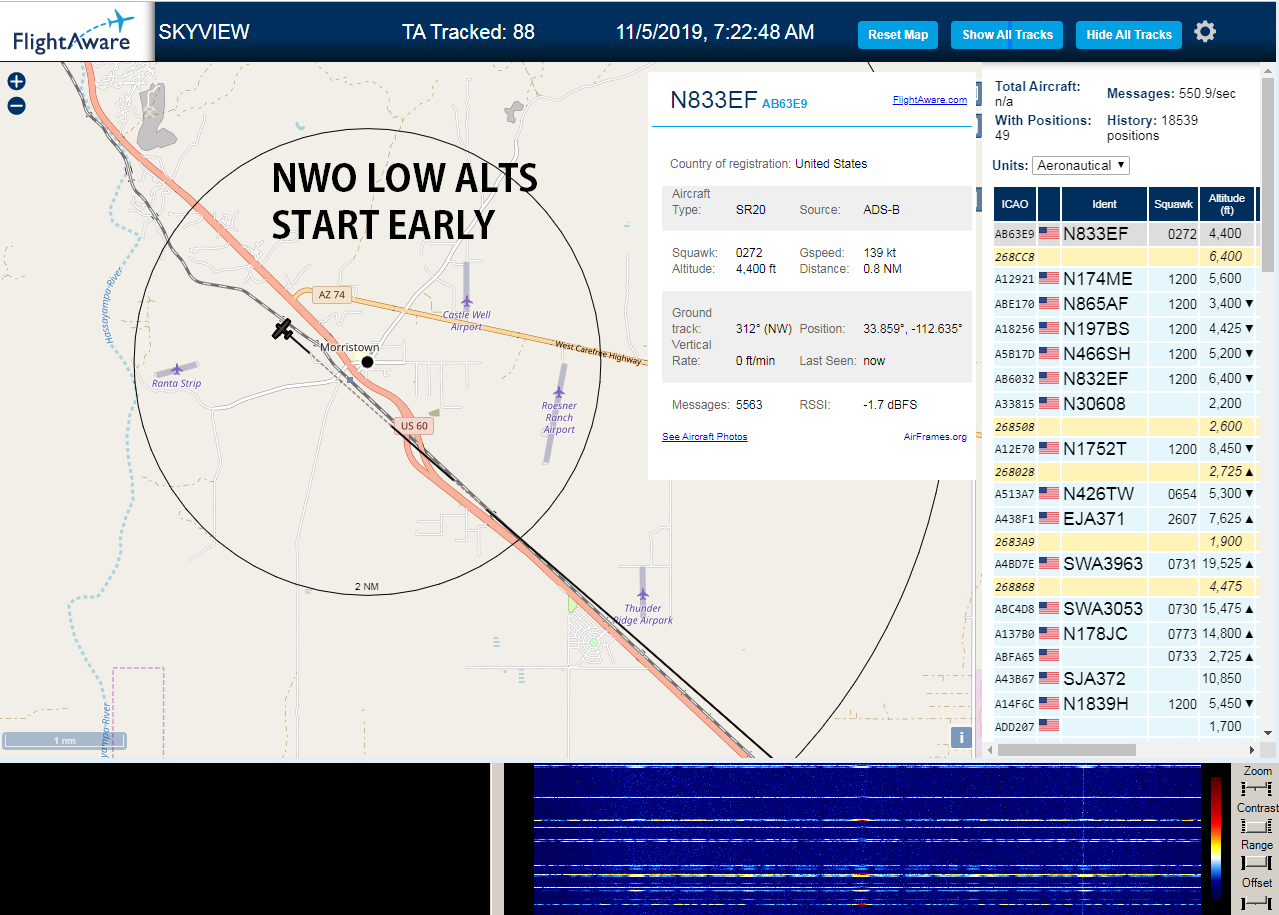Adjust the waterfall Contrast slider
1279x915 pixels.
click(x=1255, y=826)
